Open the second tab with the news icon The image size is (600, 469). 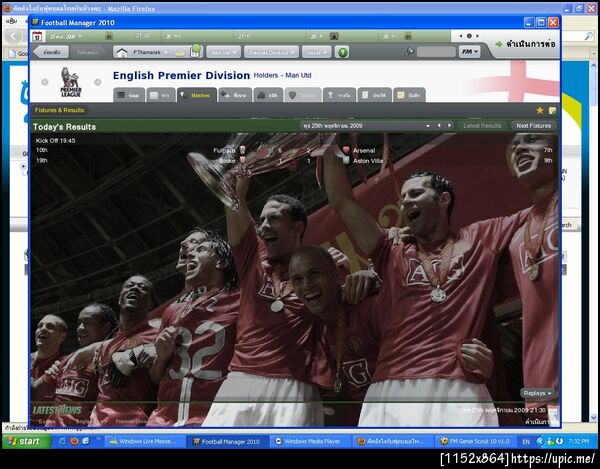pyautogui.click(x=161, y=95)
